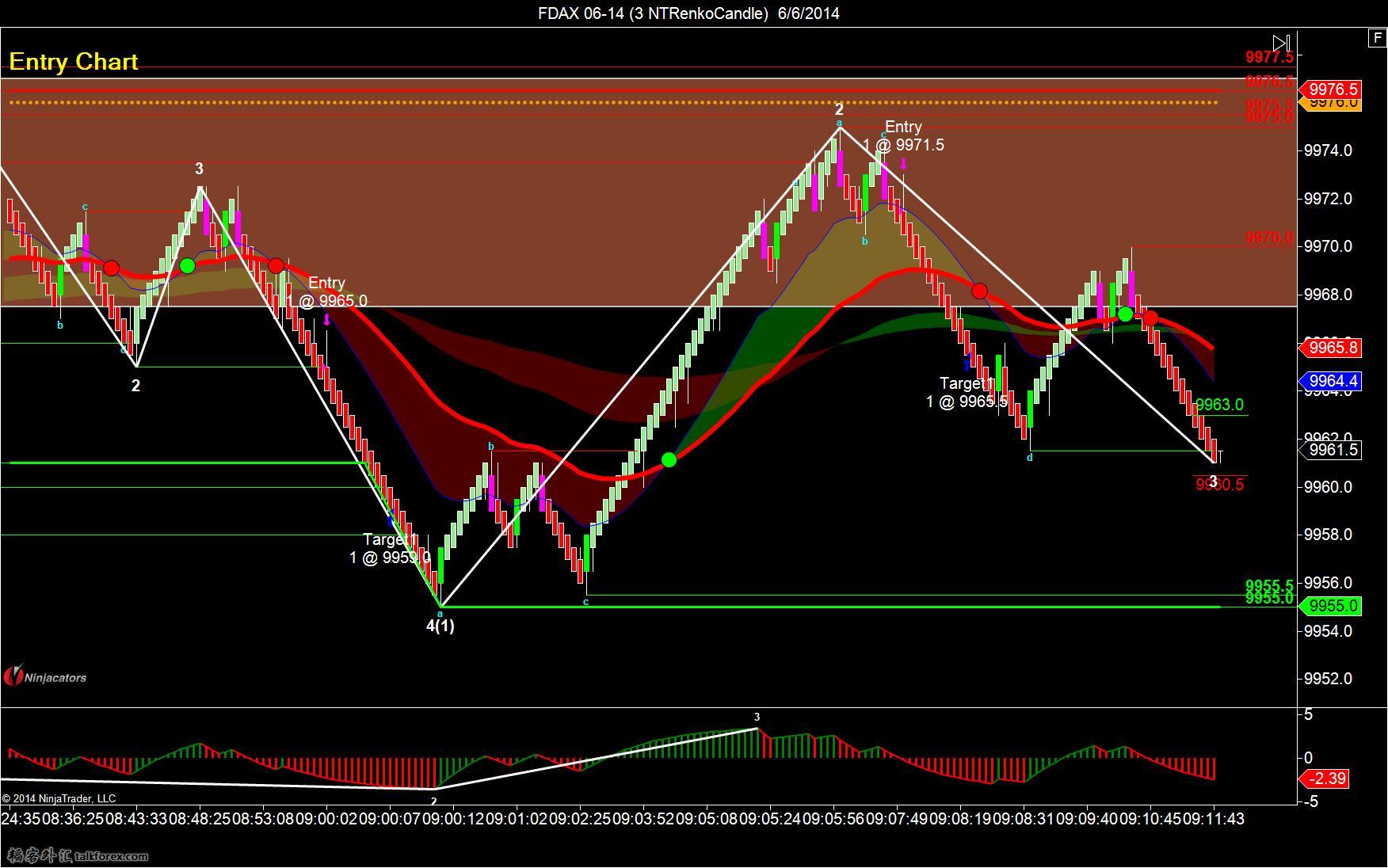Select the red 9976.5 price marker

1331,89
